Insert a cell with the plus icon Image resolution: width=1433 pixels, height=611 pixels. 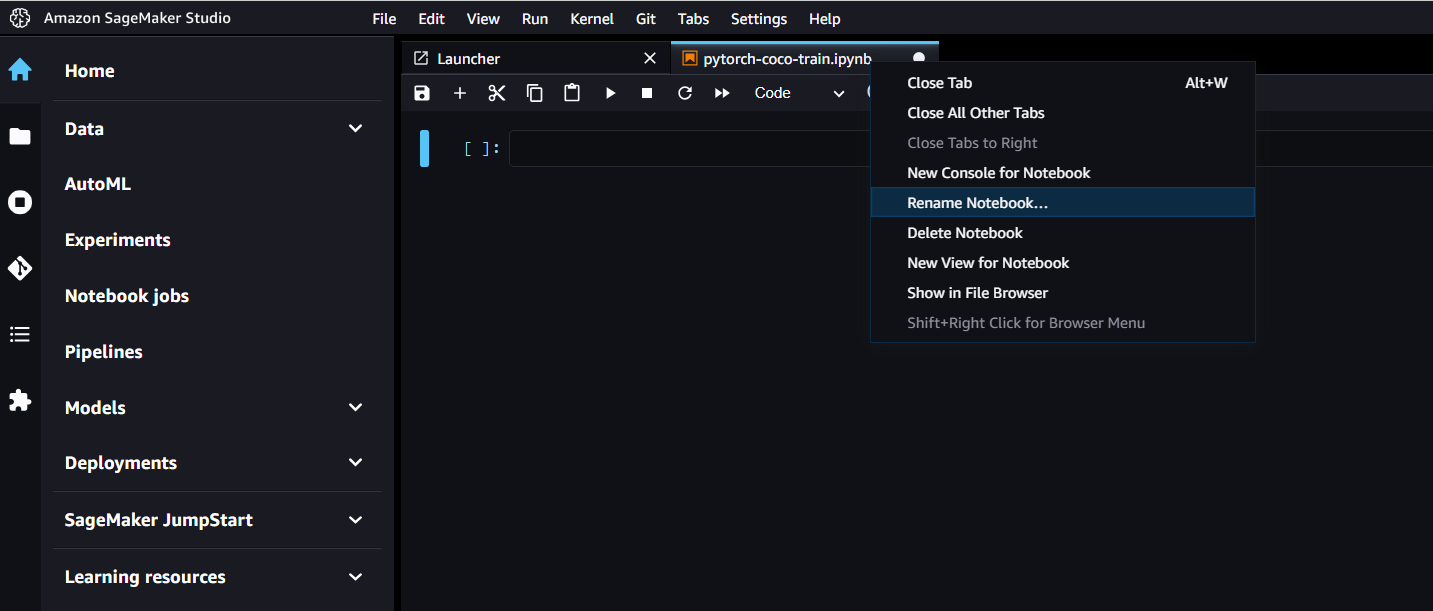pyautogui.click(x=460, y=93)
